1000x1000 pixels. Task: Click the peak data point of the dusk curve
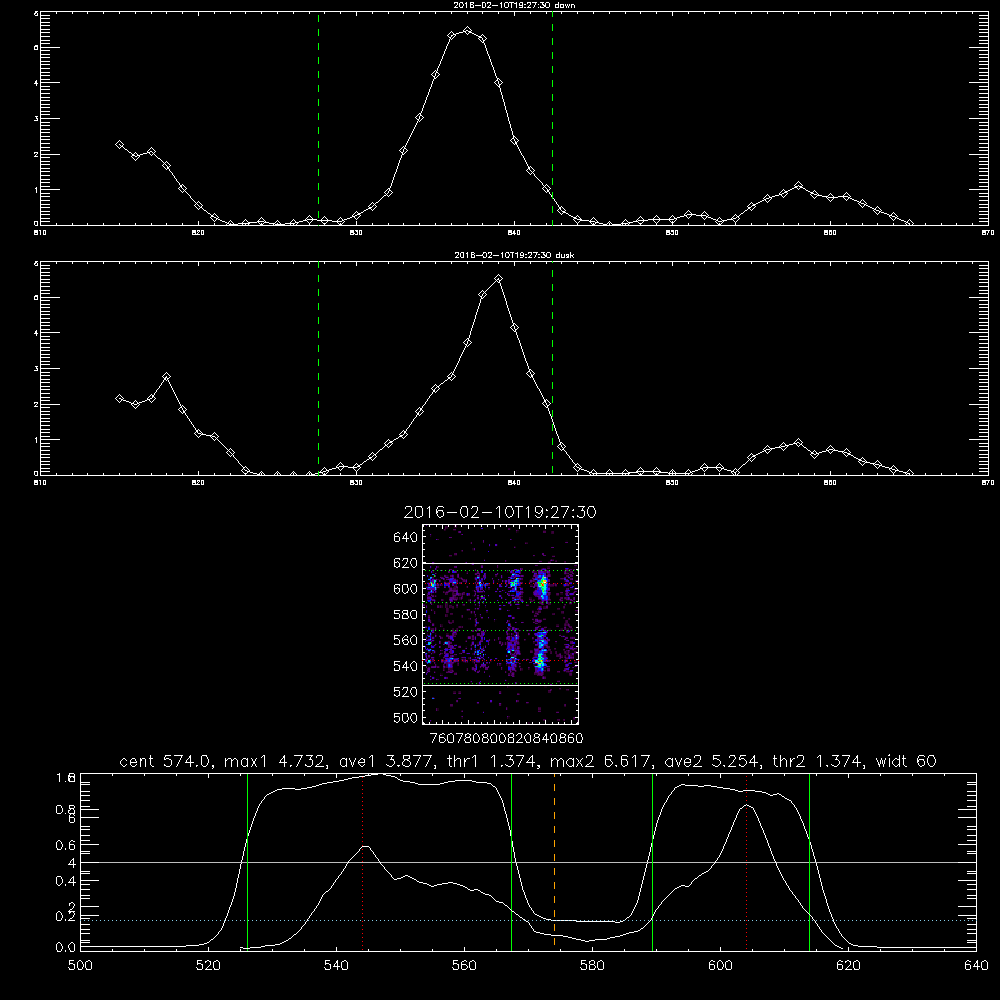click(x=499, y=279)
